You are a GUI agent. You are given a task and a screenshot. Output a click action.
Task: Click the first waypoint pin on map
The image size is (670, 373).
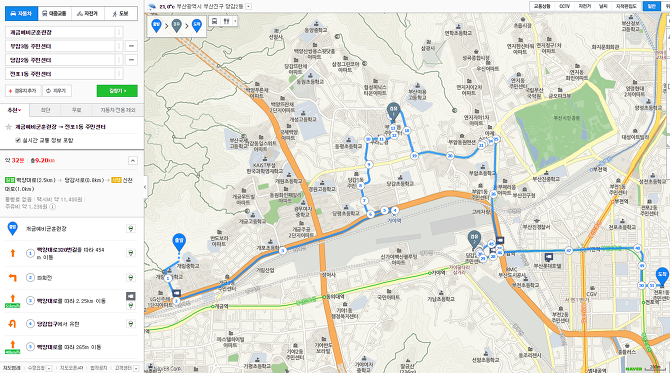pyautogui.click(x=394, y=111)
